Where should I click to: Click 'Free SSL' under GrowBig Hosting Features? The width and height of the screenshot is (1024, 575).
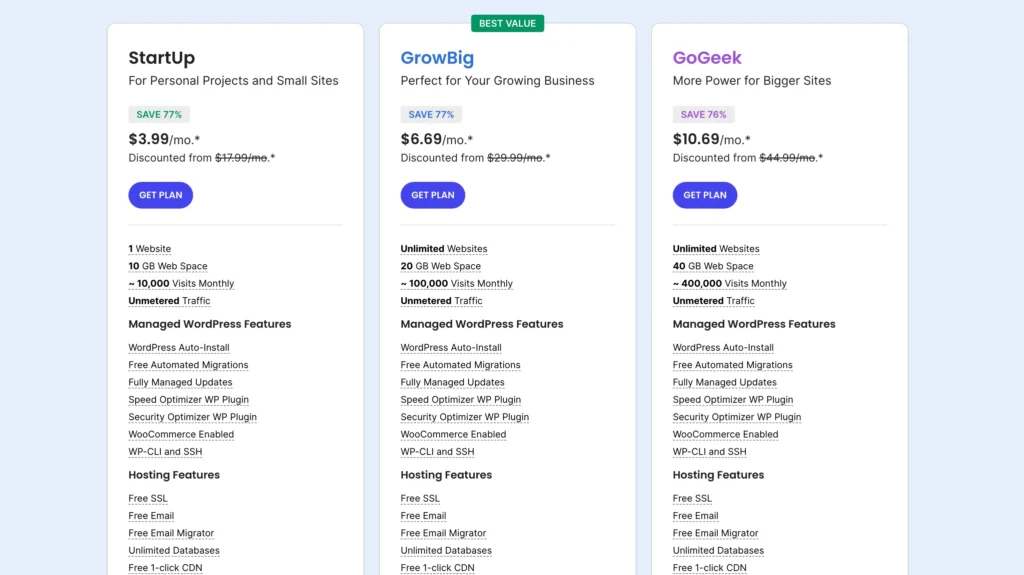(420, 499)
